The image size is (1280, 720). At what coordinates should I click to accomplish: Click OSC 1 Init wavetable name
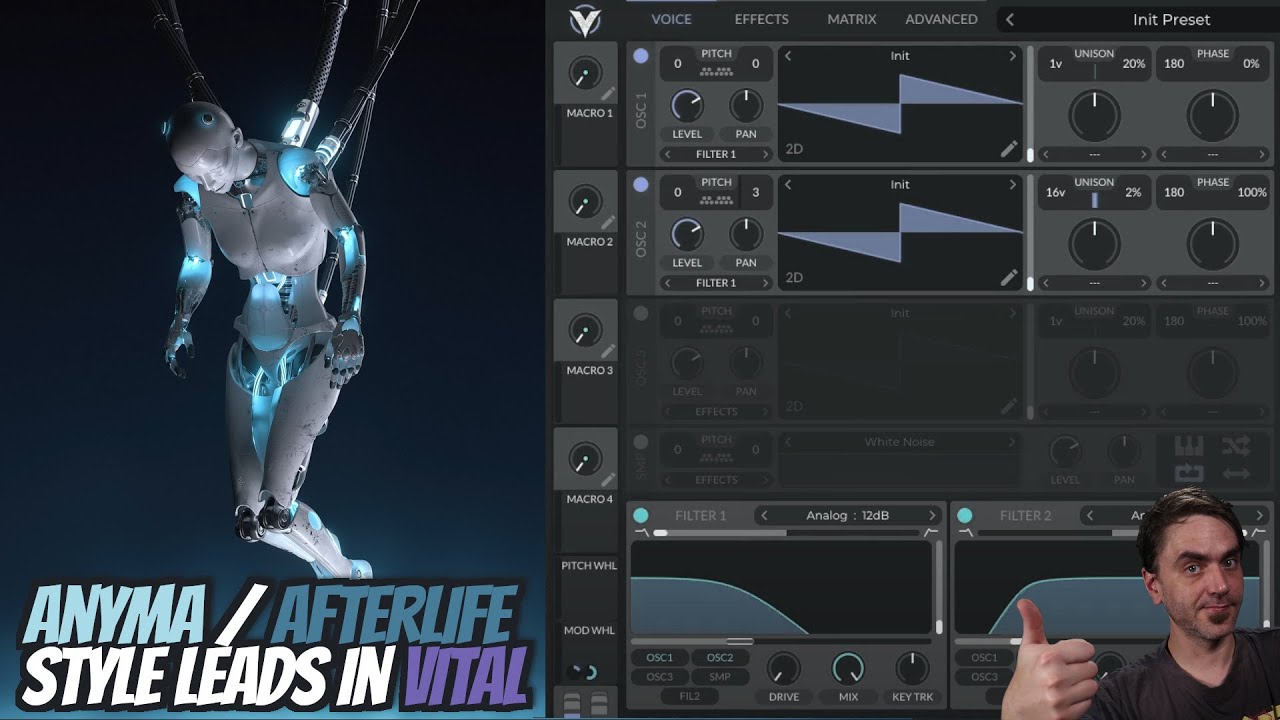[x=900, y=56]
